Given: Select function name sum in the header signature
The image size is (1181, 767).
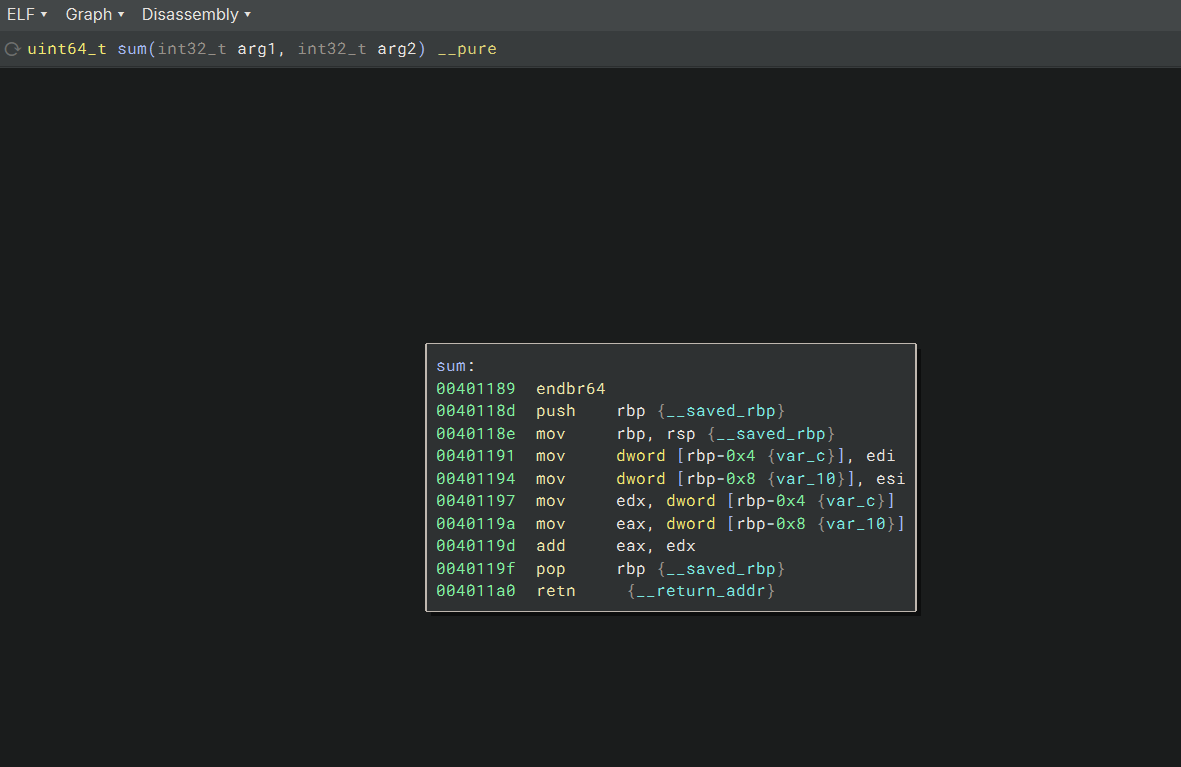Looking at the screenshot, I should click(x=131, y=49).
